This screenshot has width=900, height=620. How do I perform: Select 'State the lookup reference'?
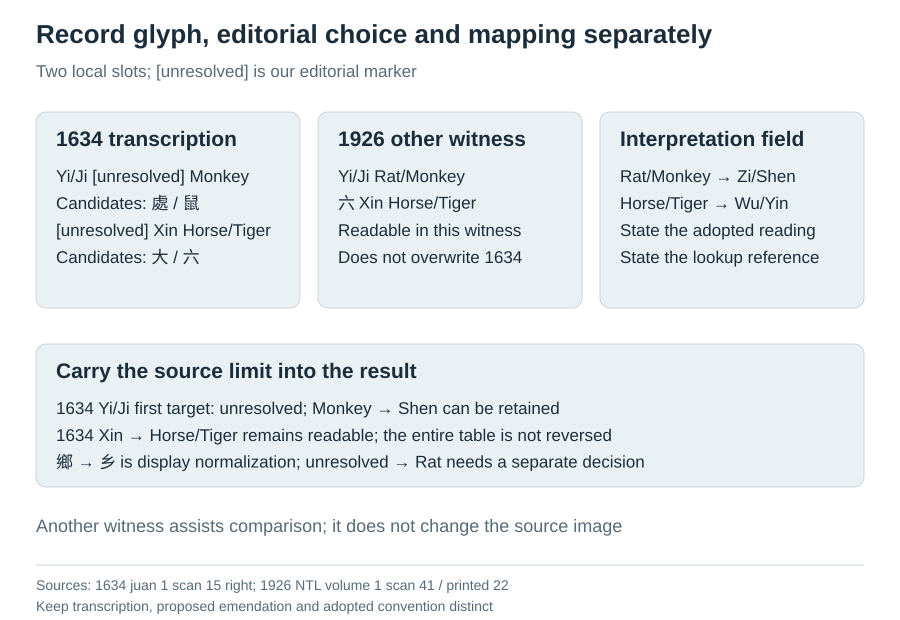tap(719, 257)
